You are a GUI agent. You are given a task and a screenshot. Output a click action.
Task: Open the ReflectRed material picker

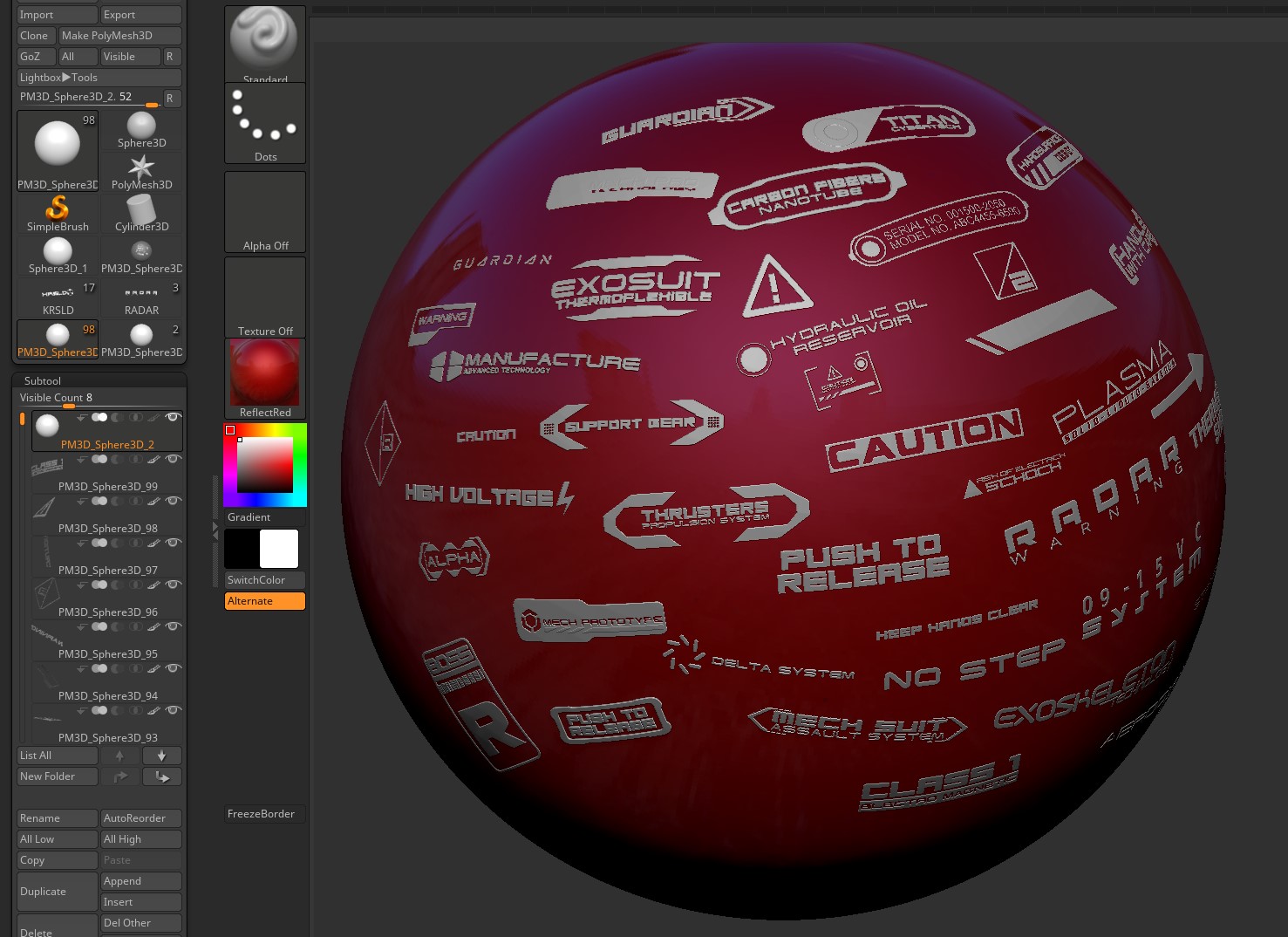pyautogui.click(x=265, y=379)
